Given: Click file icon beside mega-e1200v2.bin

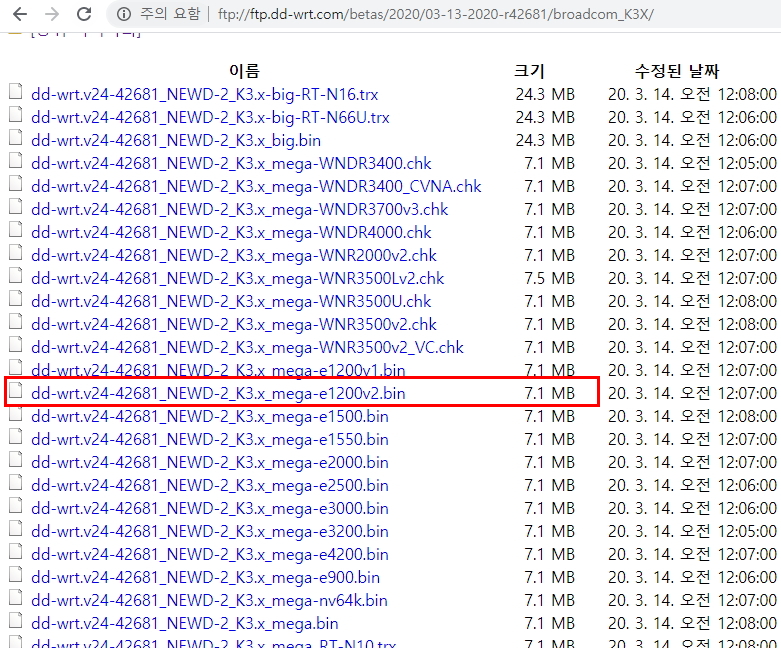Looking at the screenshot, I should [15, 390].
